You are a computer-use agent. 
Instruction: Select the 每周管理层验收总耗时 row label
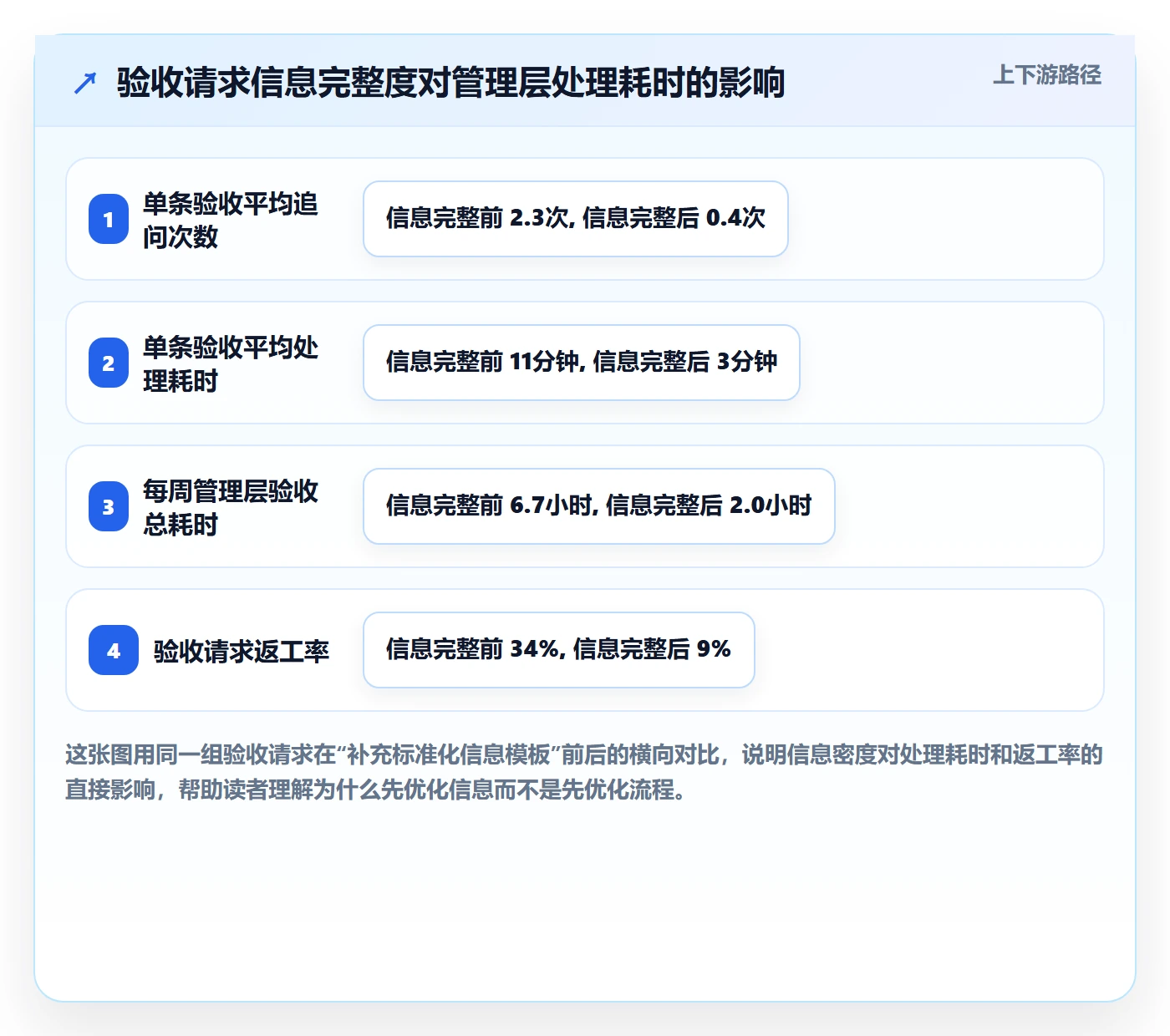click(231, 507)
